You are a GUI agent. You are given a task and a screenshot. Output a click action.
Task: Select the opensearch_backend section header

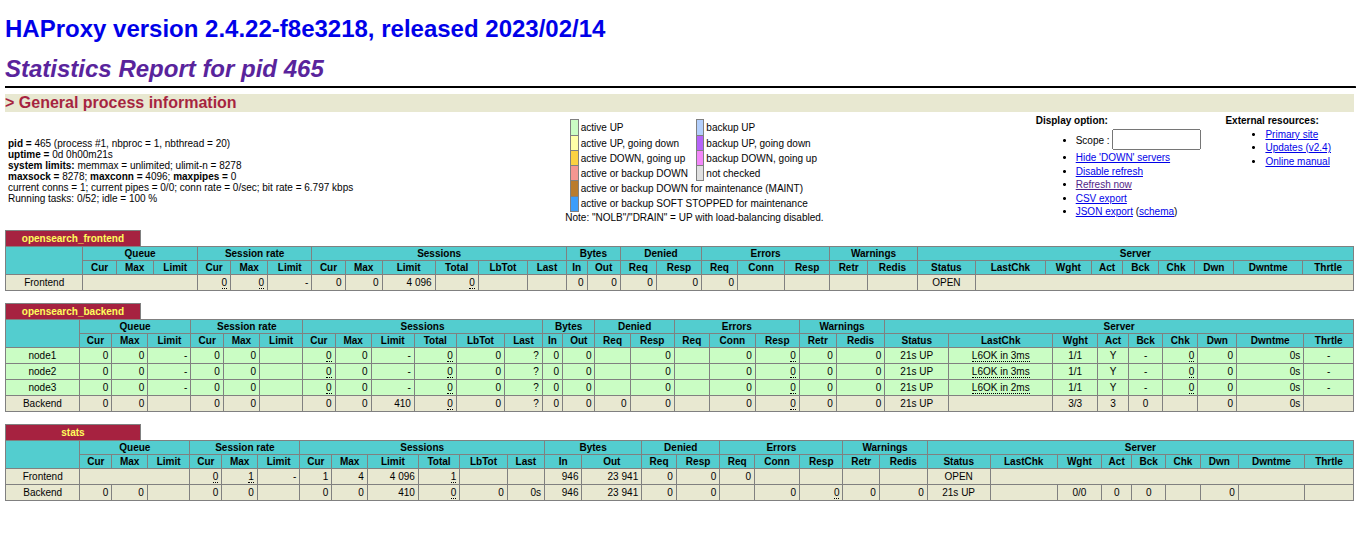pos(73,311)
